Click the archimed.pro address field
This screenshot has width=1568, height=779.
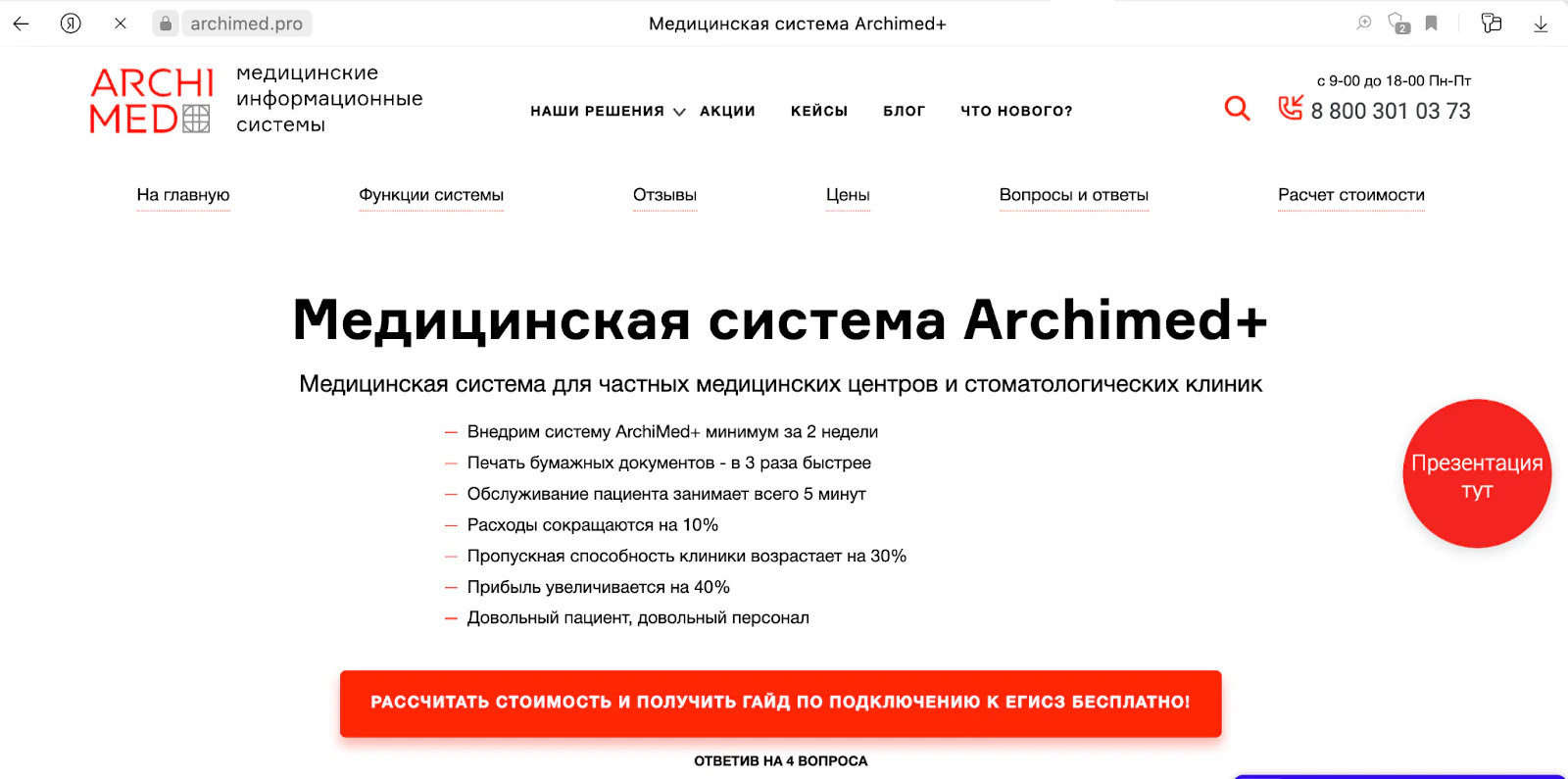[x=246, y=24]
